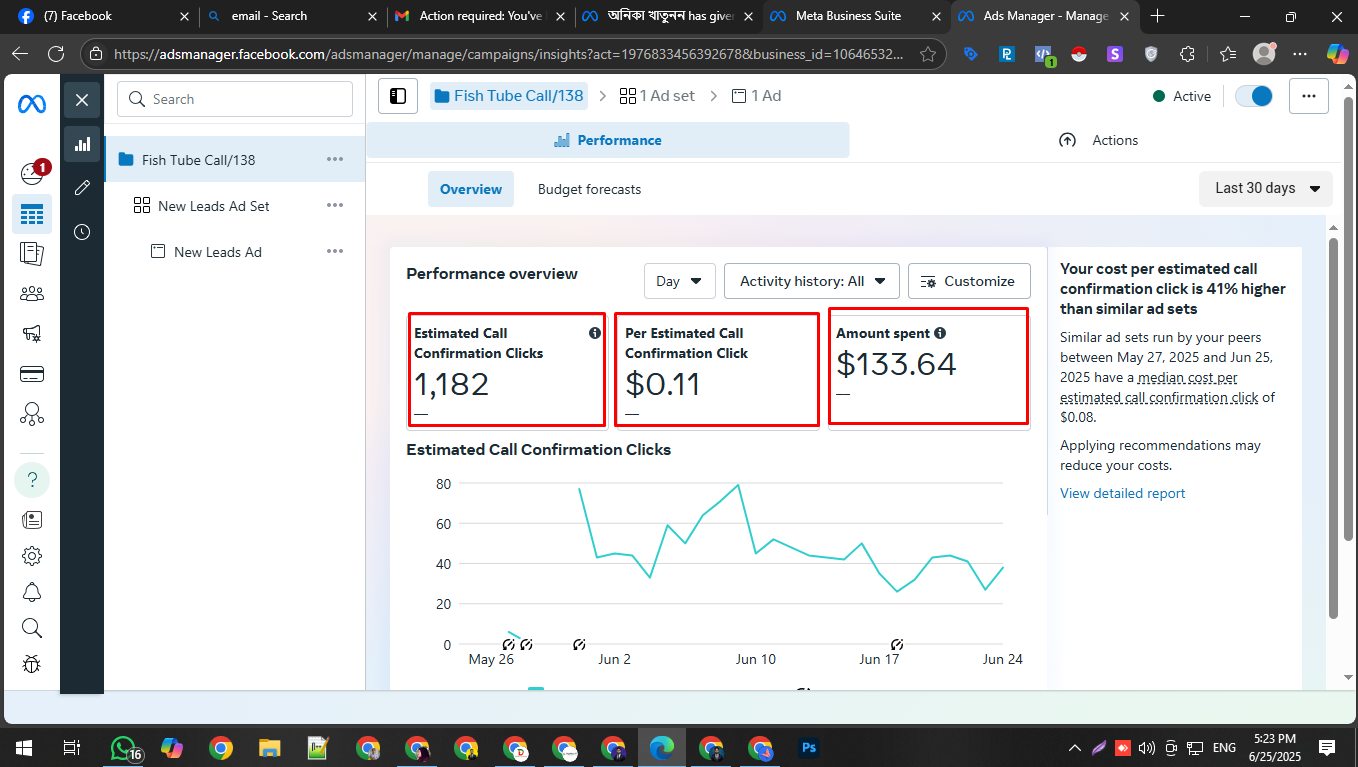The image size is (1358, 767).
Task: Click the Customize button
Action: coord(968,281)
